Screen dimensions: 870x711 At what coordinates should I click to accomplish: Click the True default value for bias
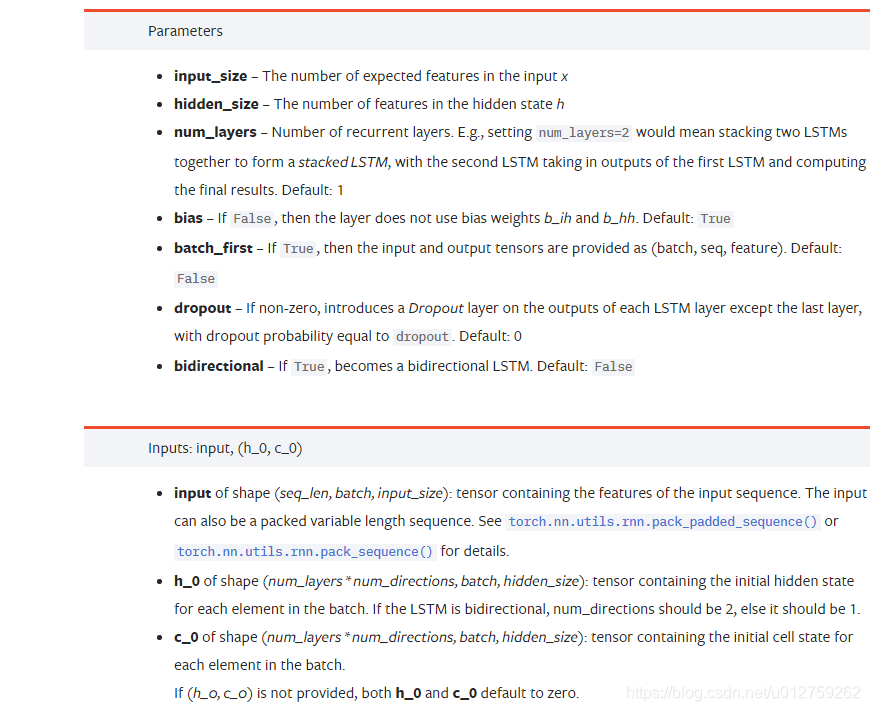715,219
